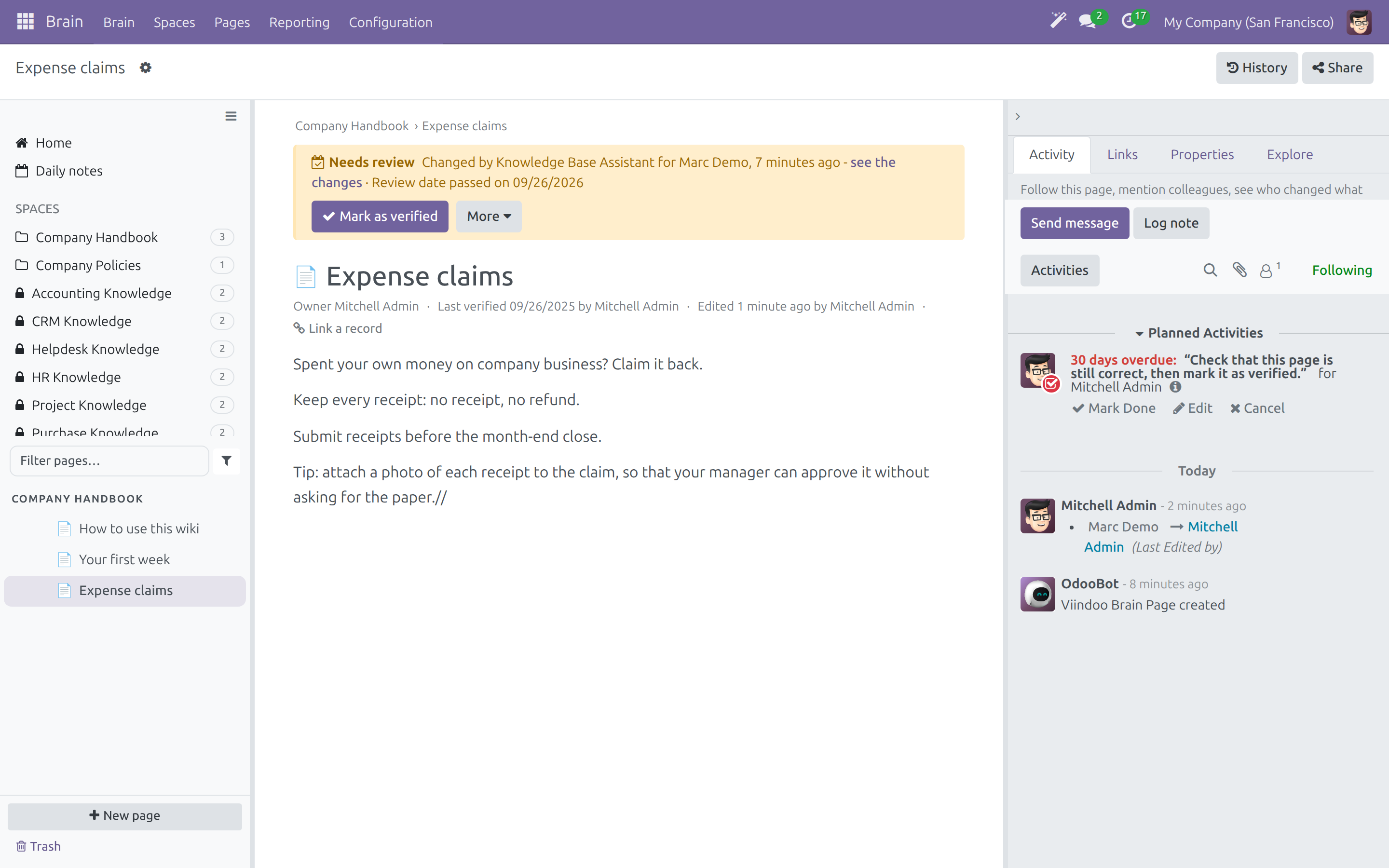This screenshot has height=868, width=1389.
Task: Switch to the Properties tab
Action: pyautogui.click(x=1202, y=154)
